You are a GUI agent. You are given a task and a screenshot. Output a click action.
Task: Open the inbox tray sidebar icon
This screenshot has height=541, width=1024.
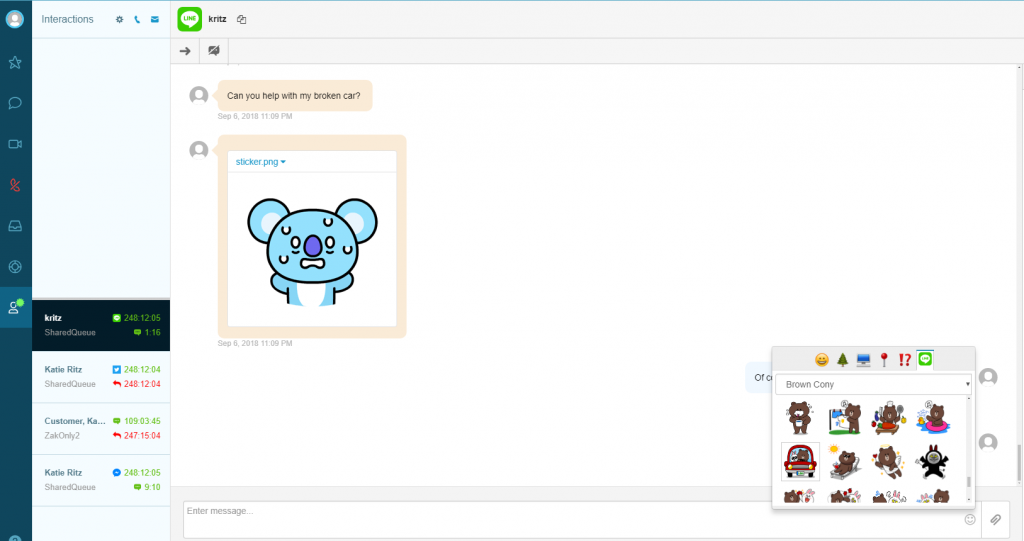point(15,226)
